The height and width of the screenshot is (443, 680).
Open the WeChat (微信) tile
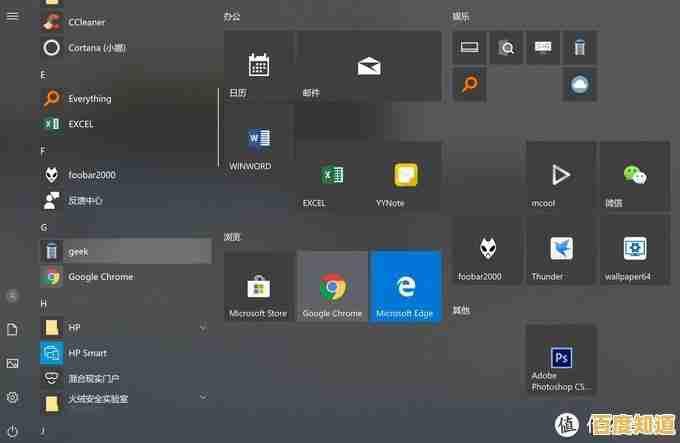point(634,176)
